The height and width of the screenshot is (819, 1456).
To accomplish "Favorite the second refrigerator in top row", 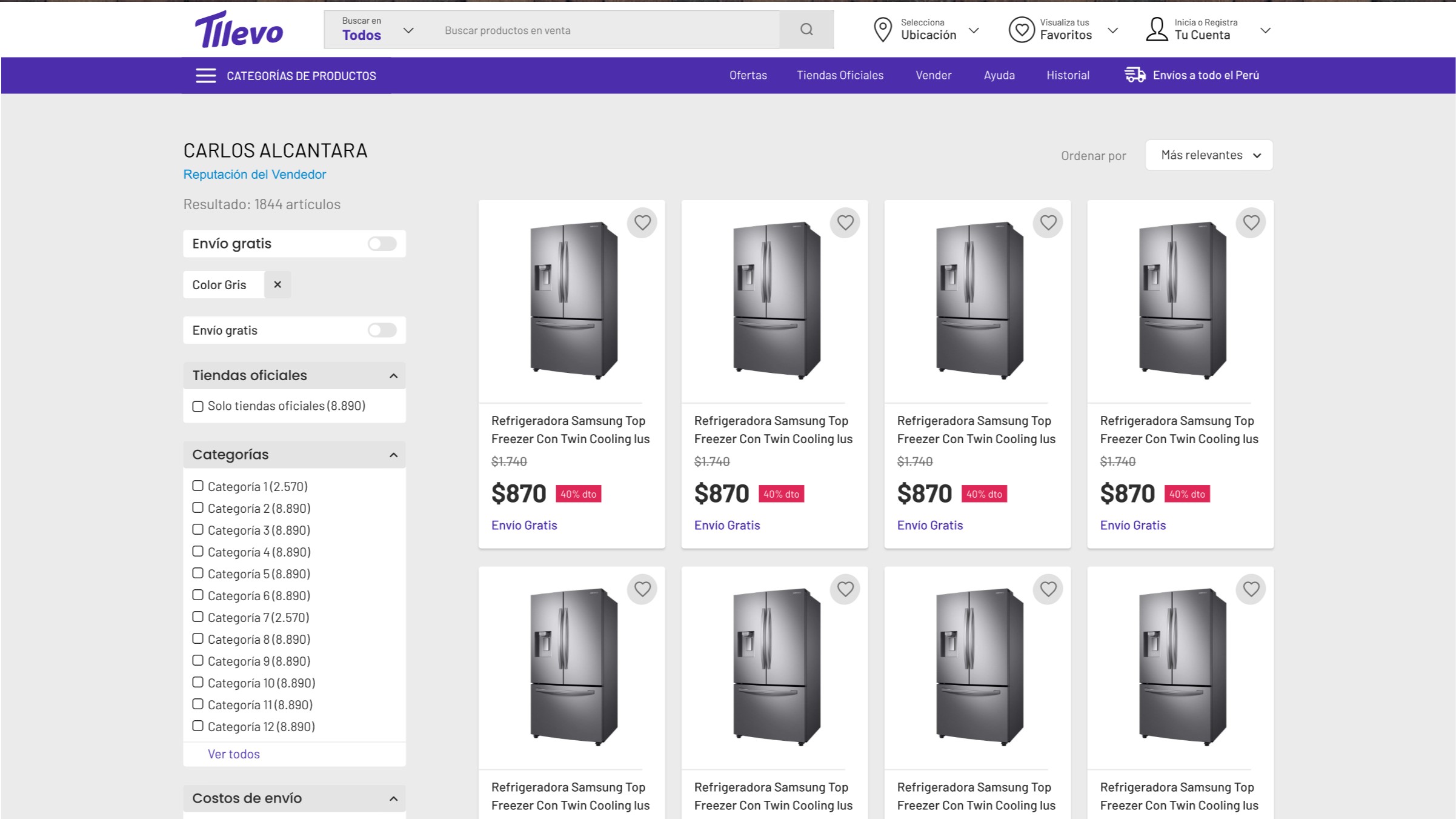I will tap(845, 222).
